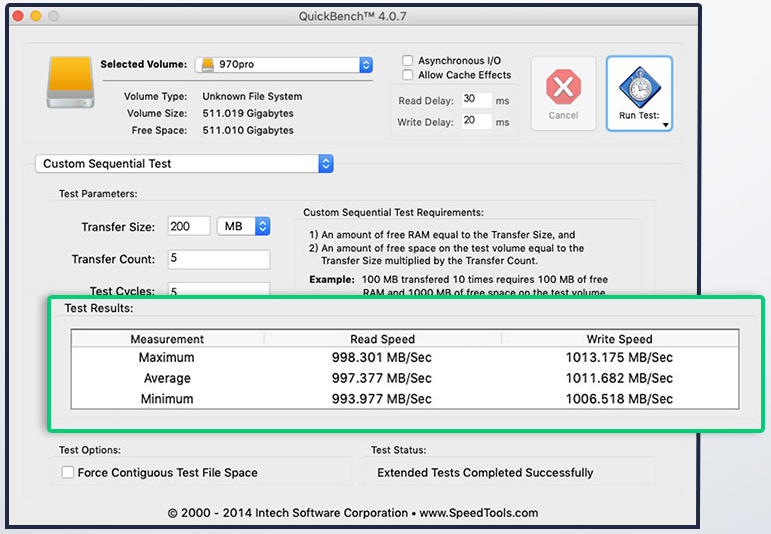Check Force Contiguous Test File Space
This screenshot has width=771, height=534.
pyautogui.click(x=68, y=472)
